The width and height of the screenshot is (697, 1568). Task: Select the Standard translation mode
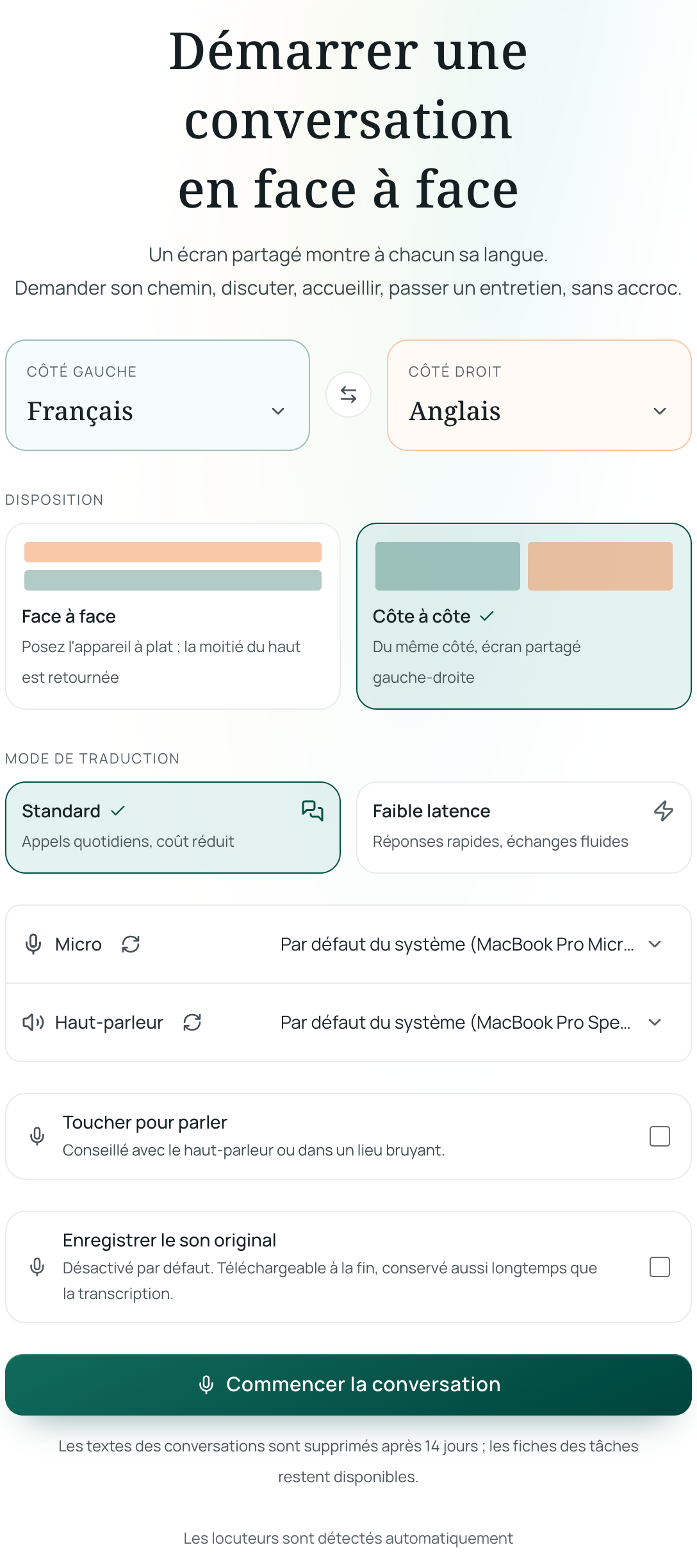[x=173, y=828]
